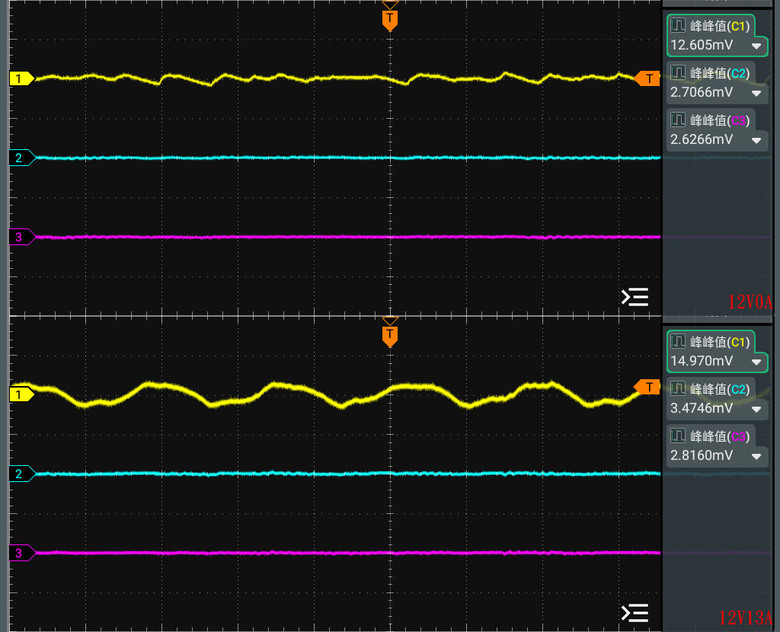Select yellow channel 1 marker in 12V13A capture
This screenshot has height=632, width=780.
pyautogui.click(x=22, y=395)
